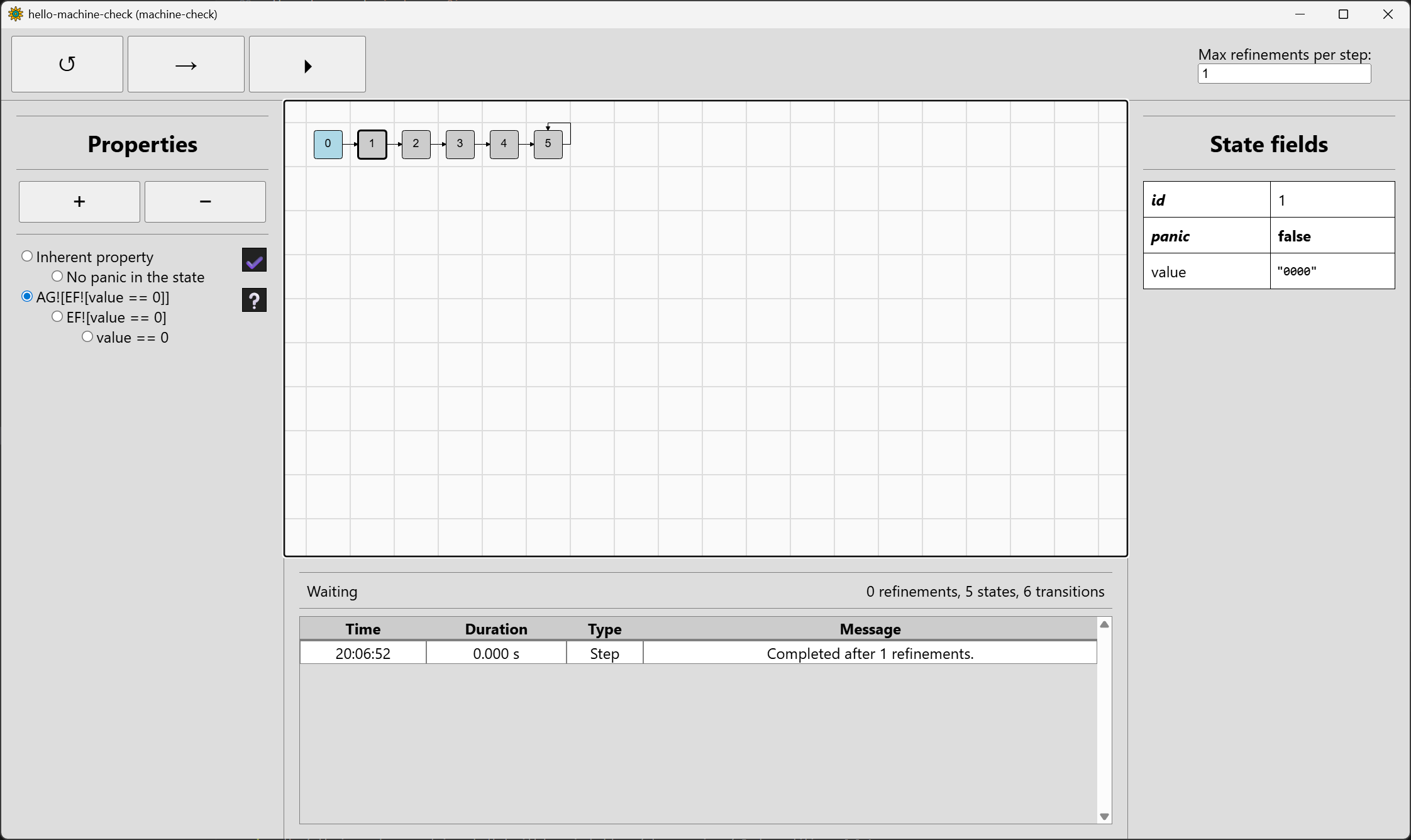Click the Completed after 1 refinements log row
1411x840 pixels.
tap(869, 653)
